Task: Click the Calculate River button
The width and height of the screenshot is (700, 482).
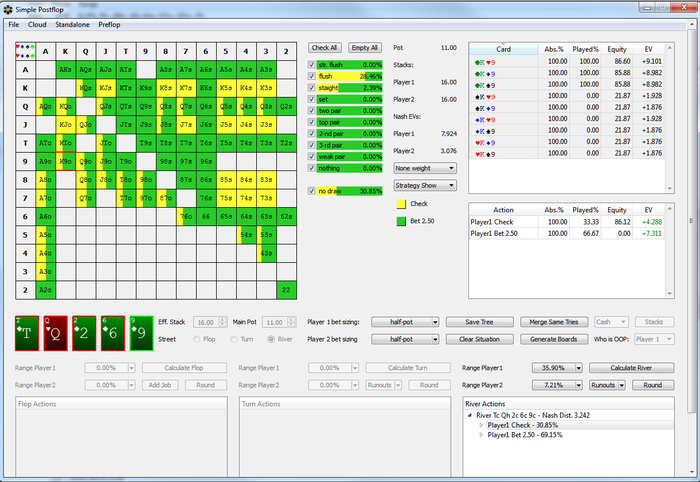Action: (631, 368)
